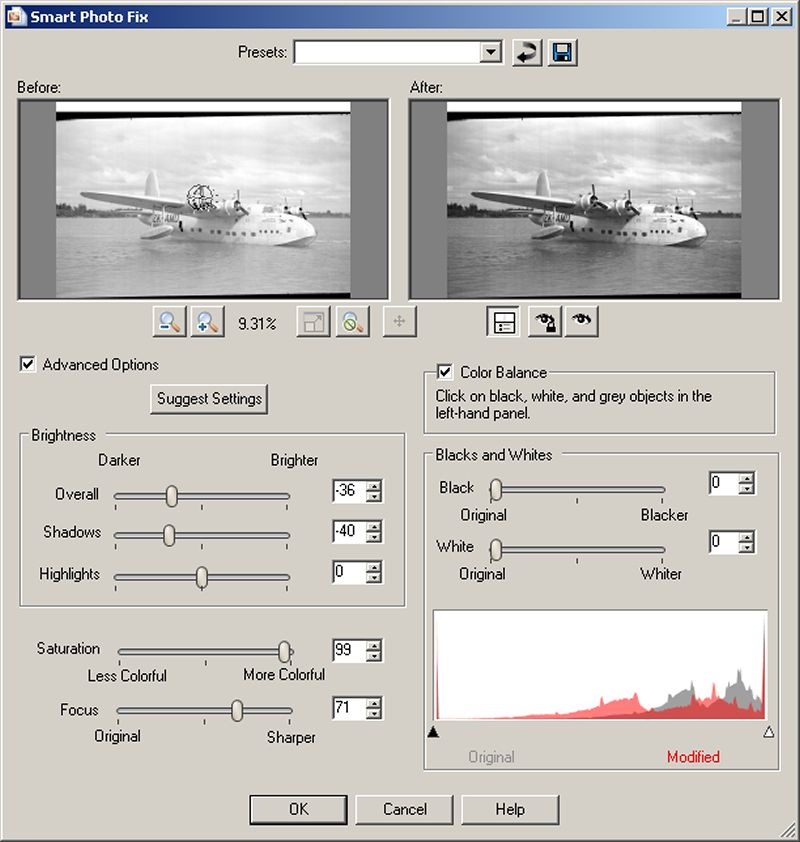Click the Focus value field showing 71
800x842 pixels.
pos(349,708)
